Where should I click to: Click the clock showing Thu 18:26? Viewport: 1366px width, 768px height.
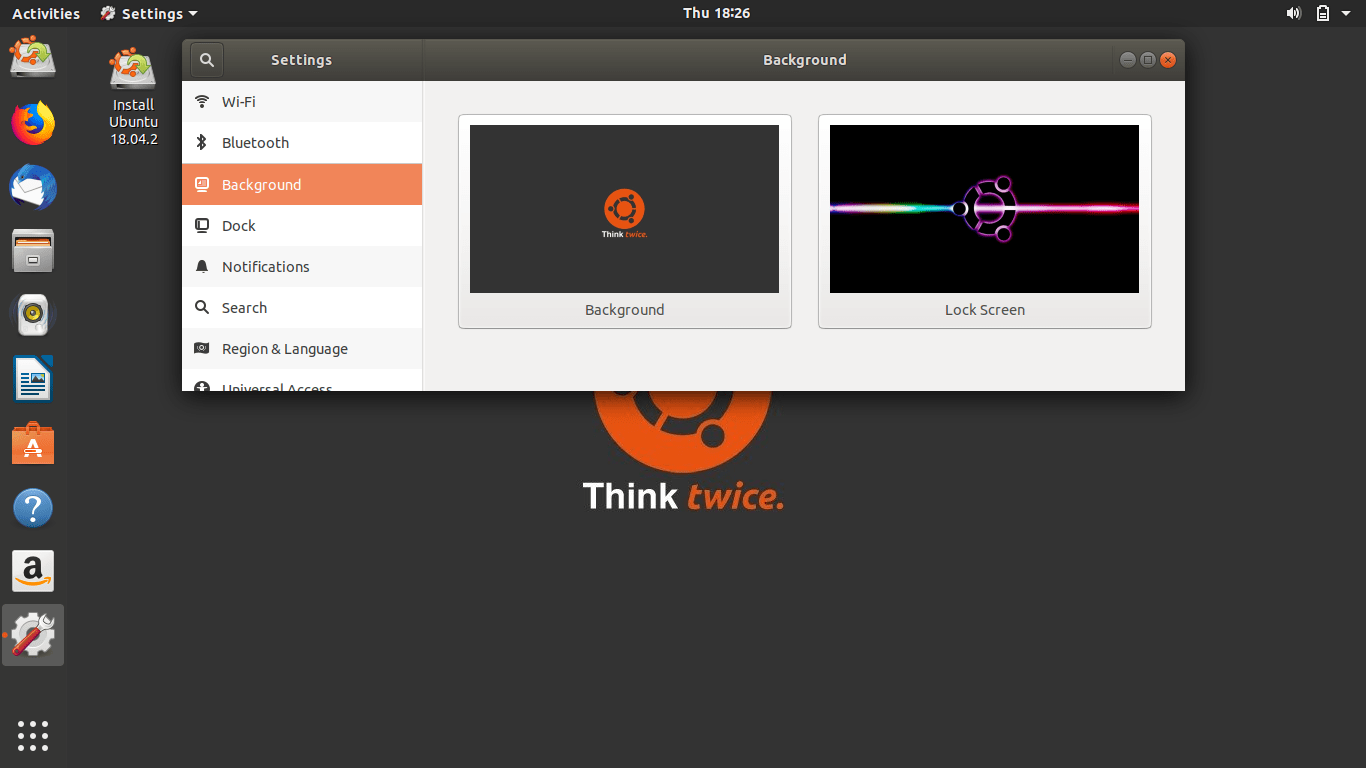coord(717,13)
